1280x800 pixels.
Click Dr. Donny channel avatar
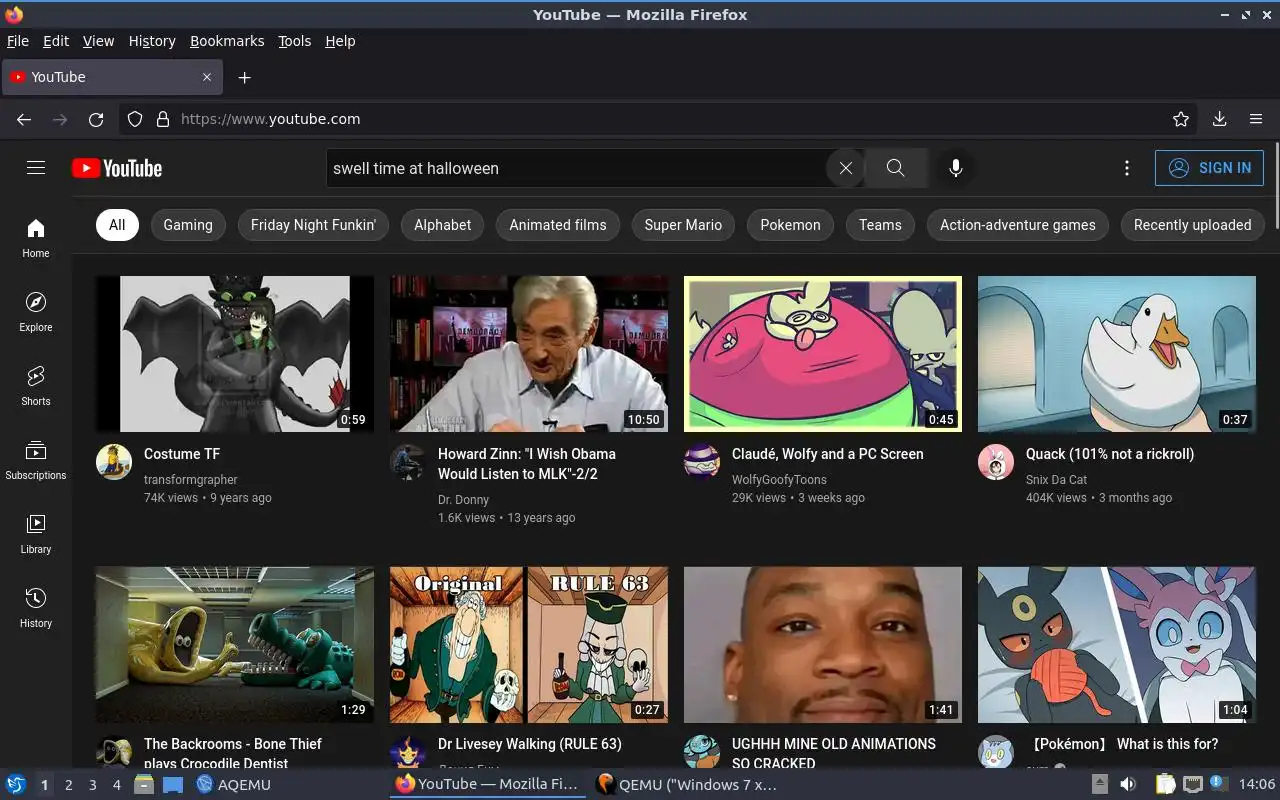[x=408, y=462]
